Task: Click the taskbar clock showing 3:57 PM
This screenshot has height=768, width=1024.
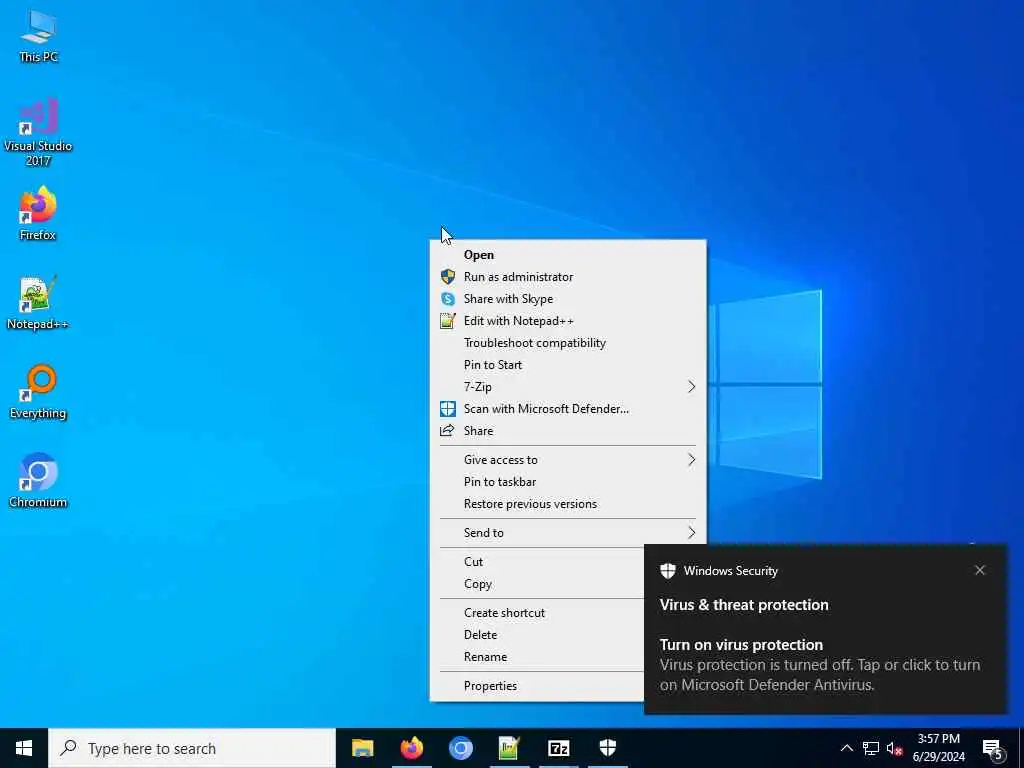Action: (938, 748)
